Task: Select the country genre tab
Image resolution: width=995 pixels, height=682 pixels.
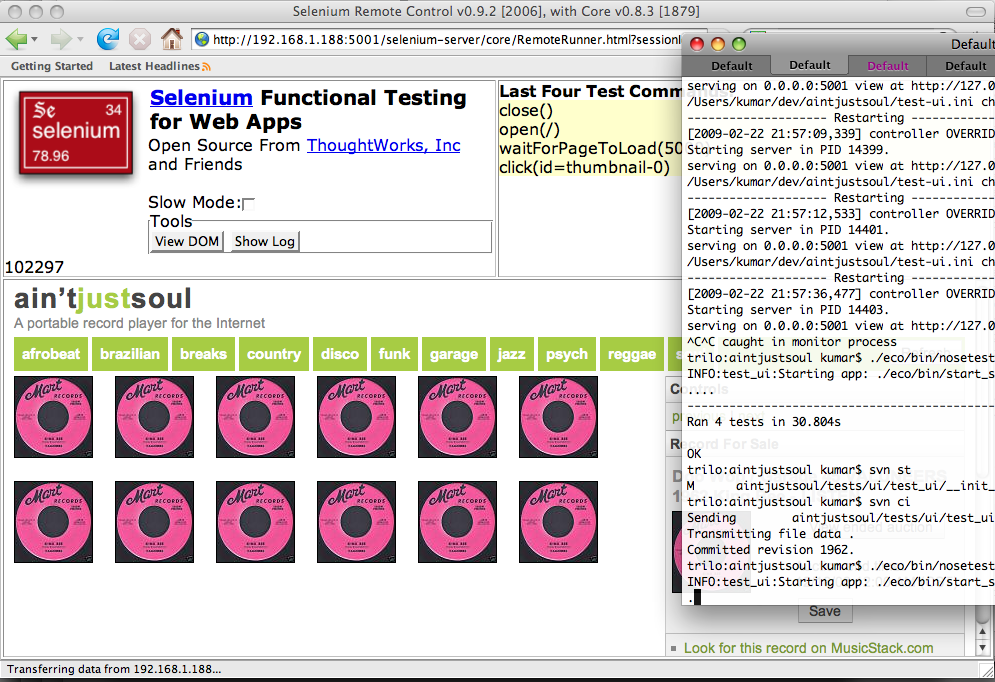Action: (x=273, y=354)
